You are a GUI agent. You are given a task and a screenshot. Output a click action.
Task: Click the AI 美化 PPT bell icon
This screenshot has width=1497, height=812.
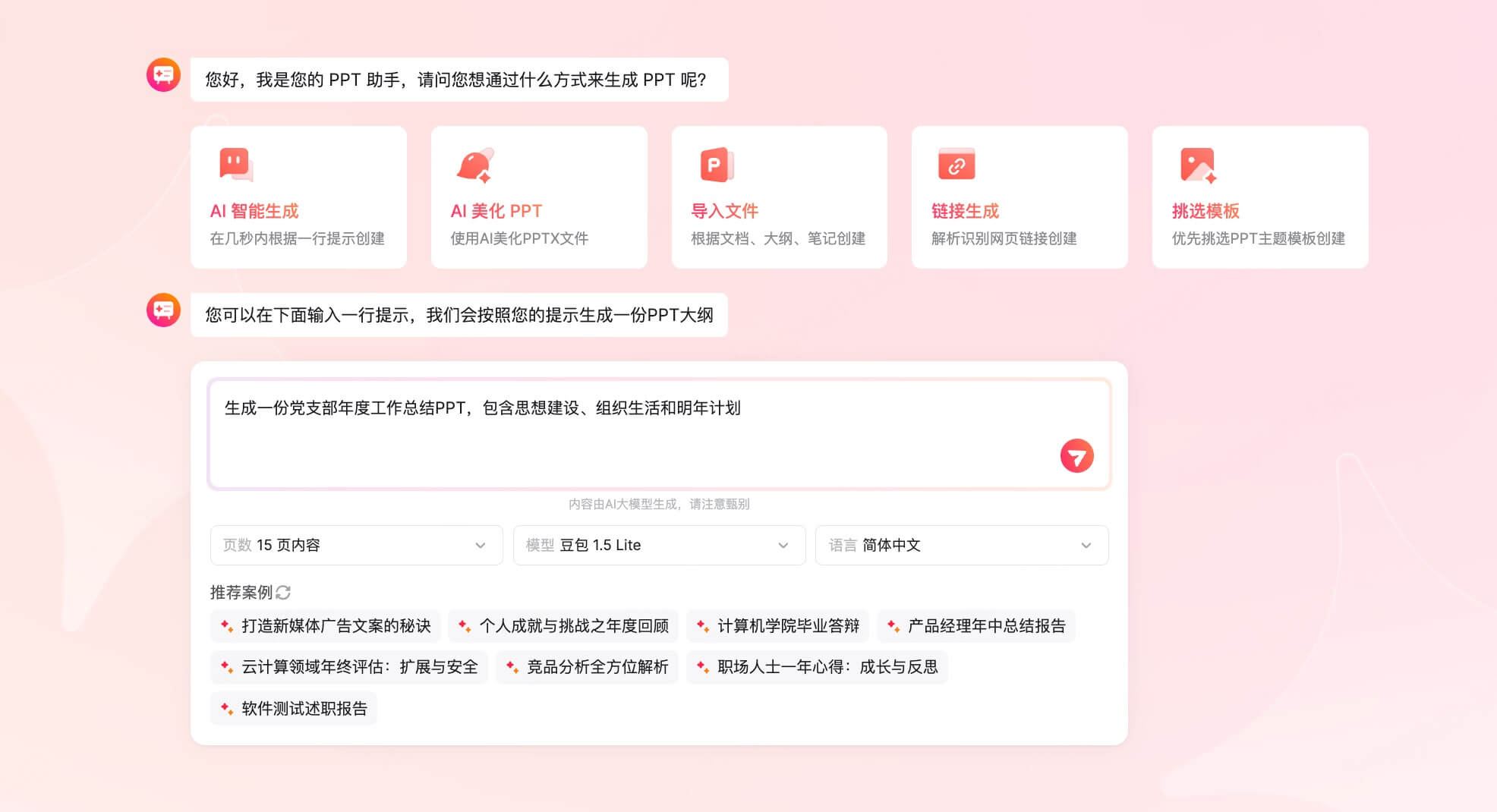click(475, 165)
